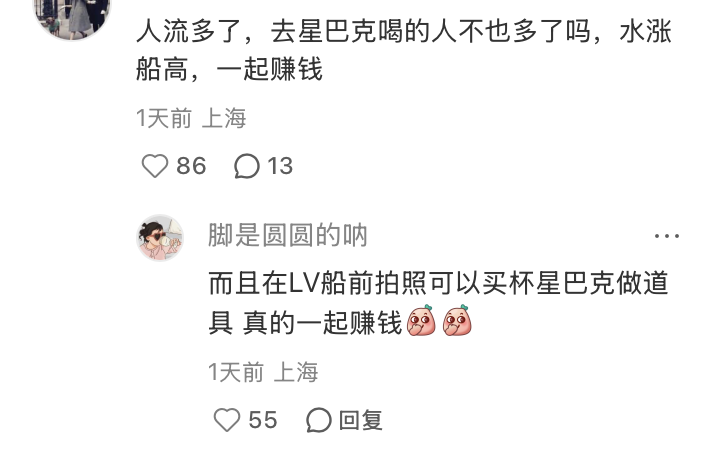Like the reply with 55 likes
Image resolution: width=712 pixels, height=460 pixels.
(x=227, y=420)
